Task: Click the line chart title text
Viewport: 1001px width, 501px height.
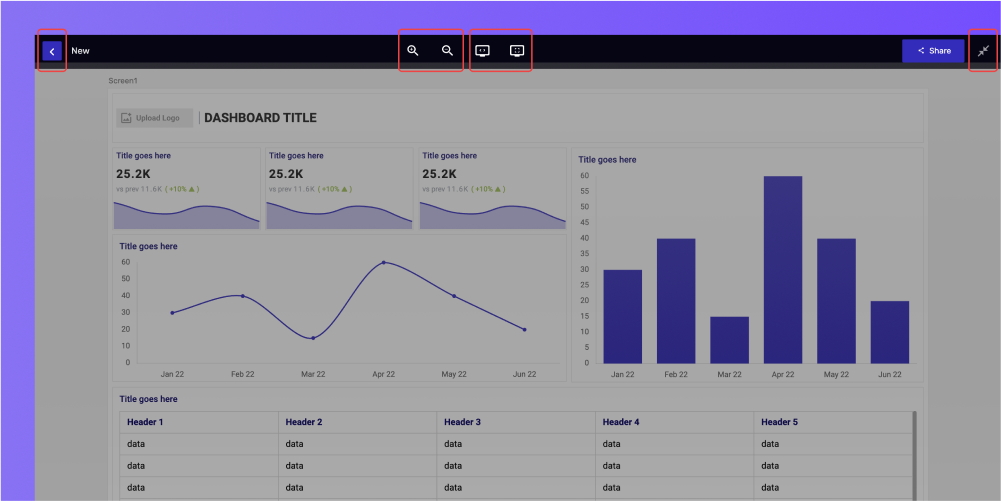Action: point(149,246)
